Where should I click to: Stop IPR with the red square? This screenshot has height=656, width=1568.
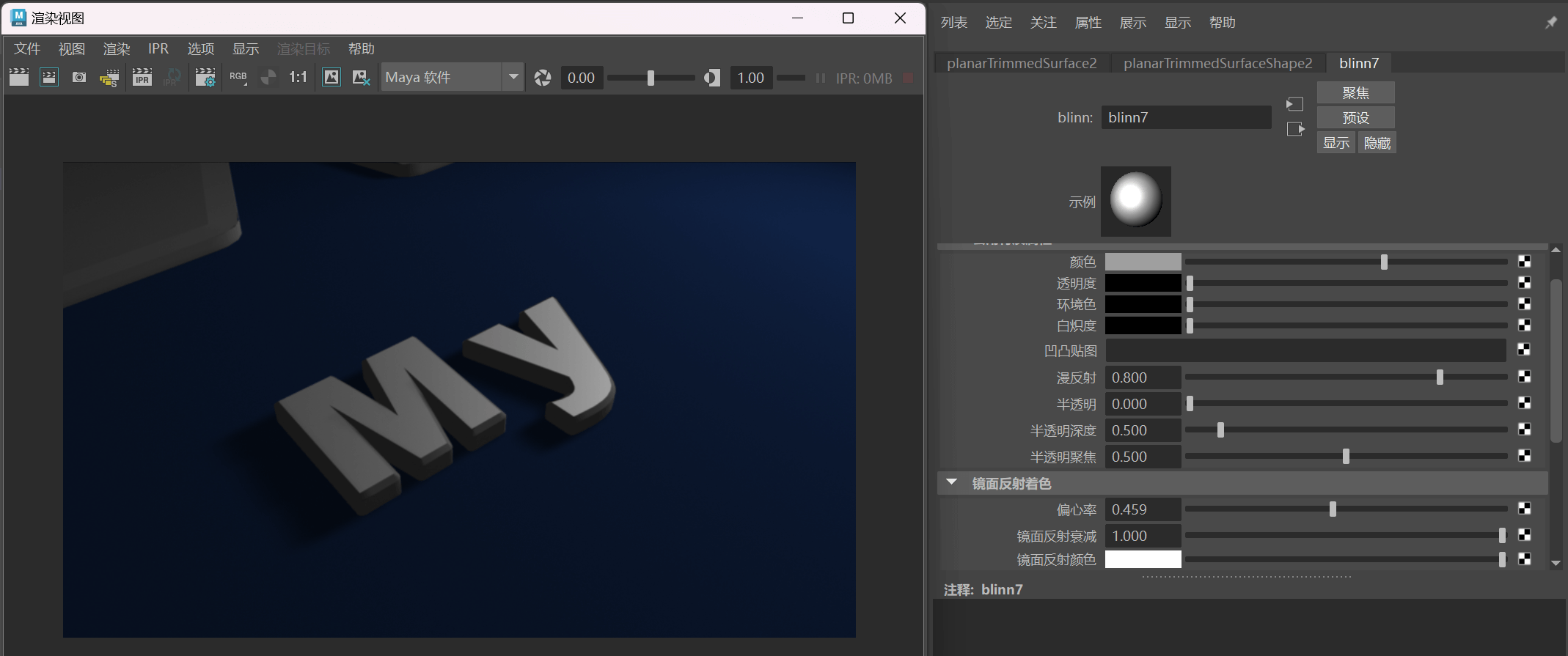(908, 78)
